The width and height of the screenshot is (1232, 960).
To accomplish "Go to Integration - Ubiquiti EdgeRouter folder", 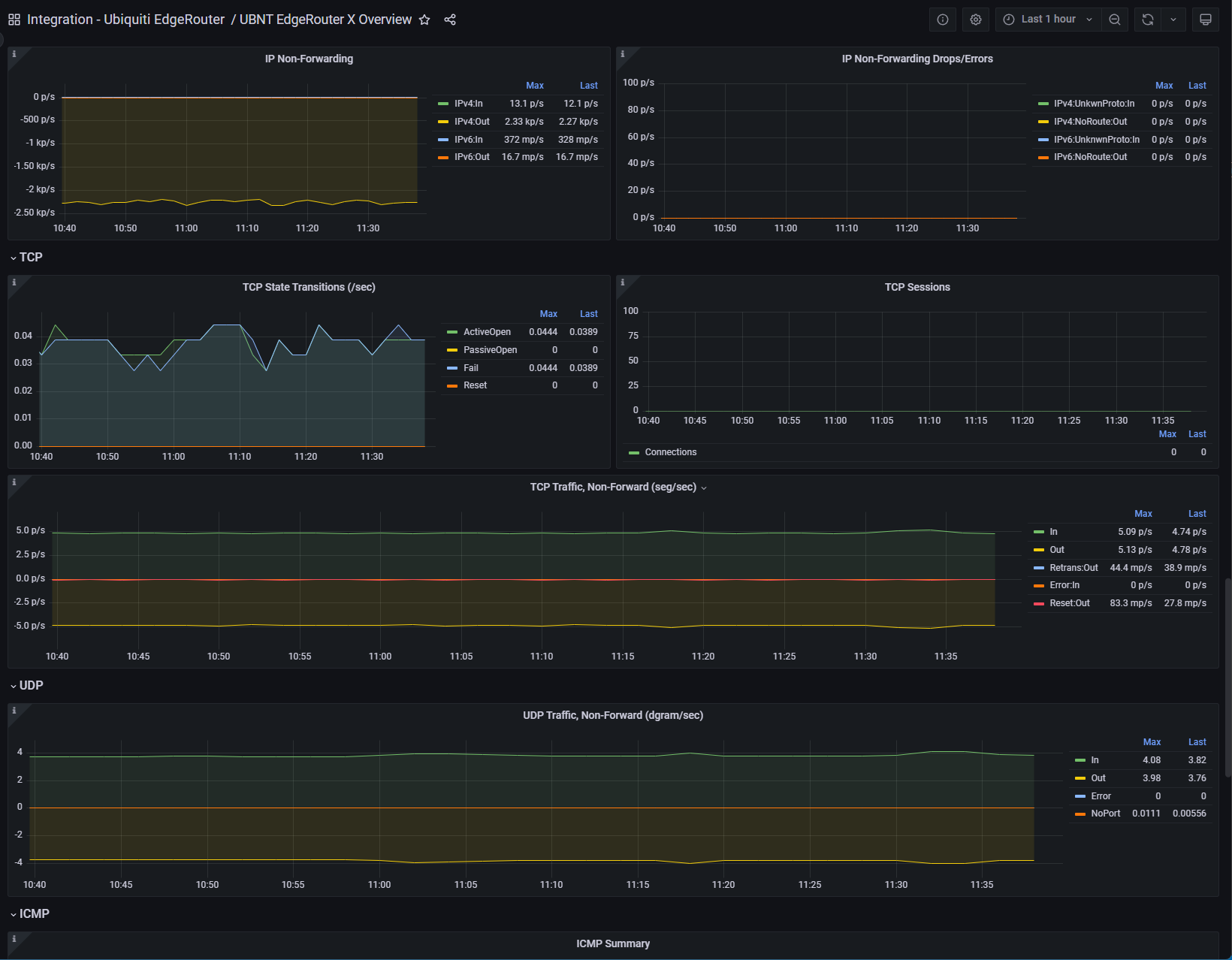I will tap(125, 20).
